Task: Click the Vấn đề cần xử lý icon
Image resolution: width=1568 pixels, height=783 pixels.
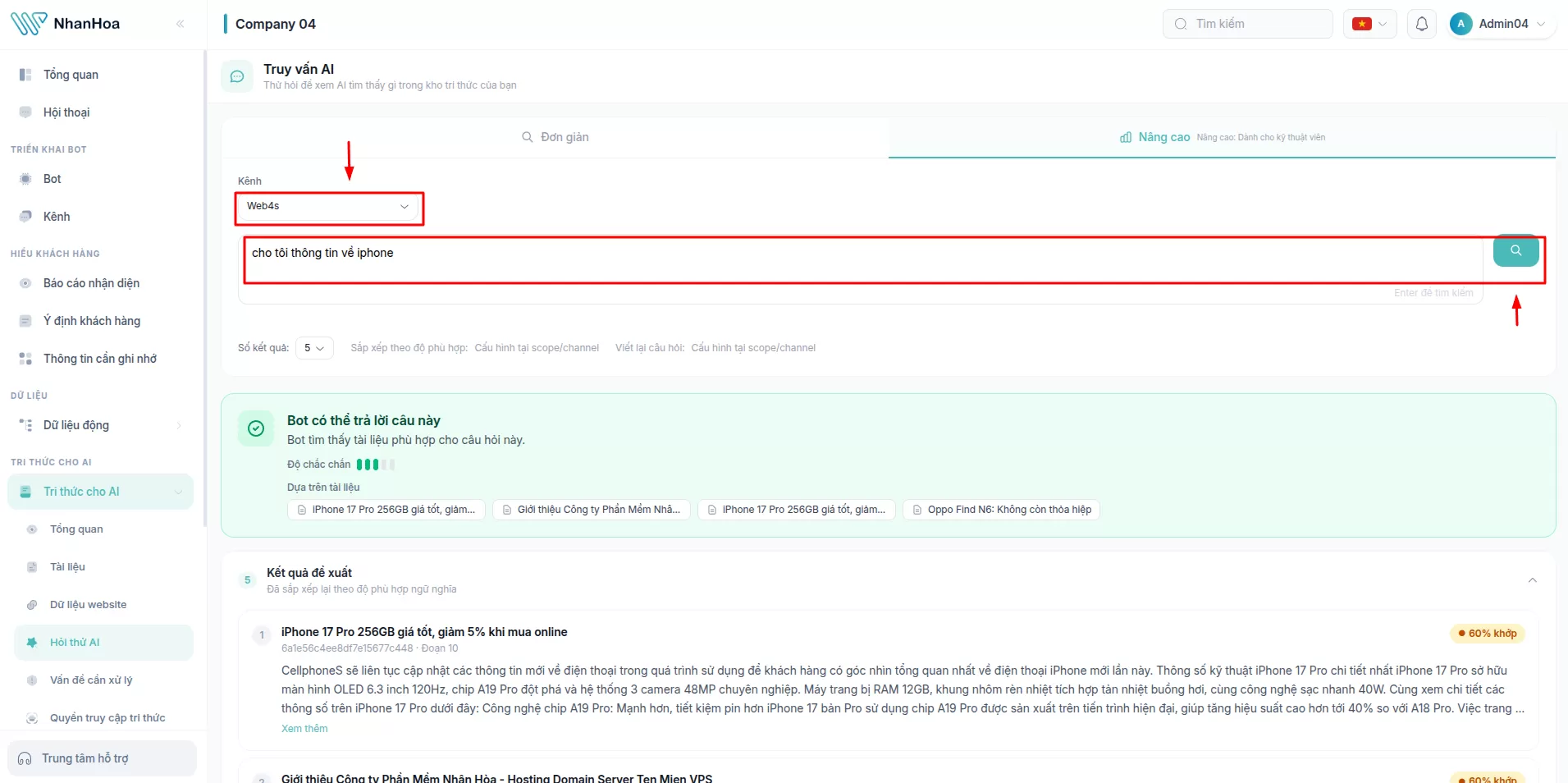Action: tap(32, 680)
